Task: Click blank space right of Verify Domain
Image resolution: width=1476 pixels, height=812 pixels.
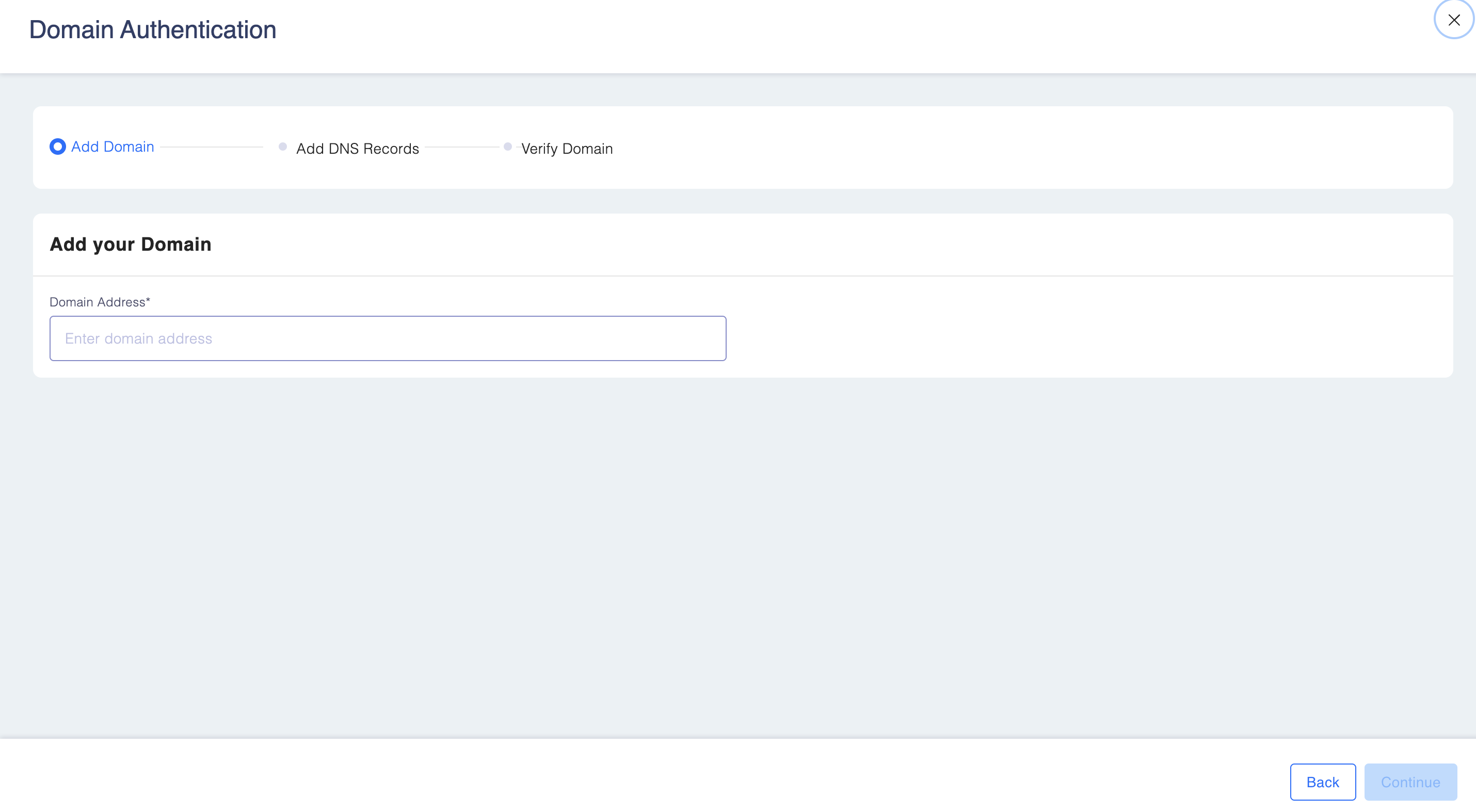Action: pos(1031,148)
